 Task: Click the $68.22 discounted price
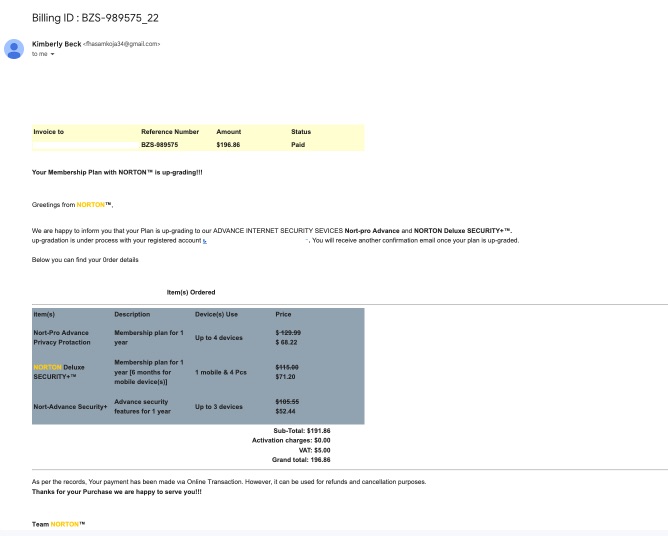point(288,342)
